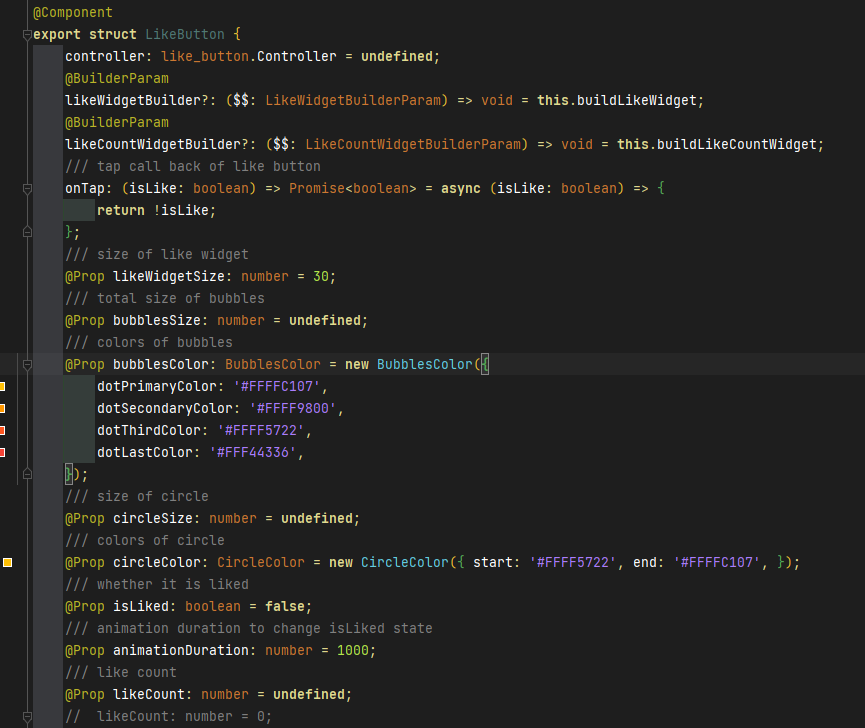
Task: Click the LikeCountWidgetBuilderParam type
Action: click(413, 144)
